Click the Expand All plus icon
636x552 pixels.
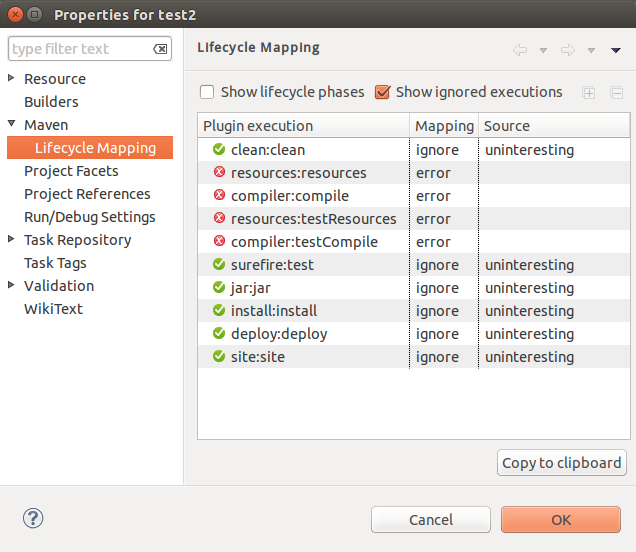[589, 93]
